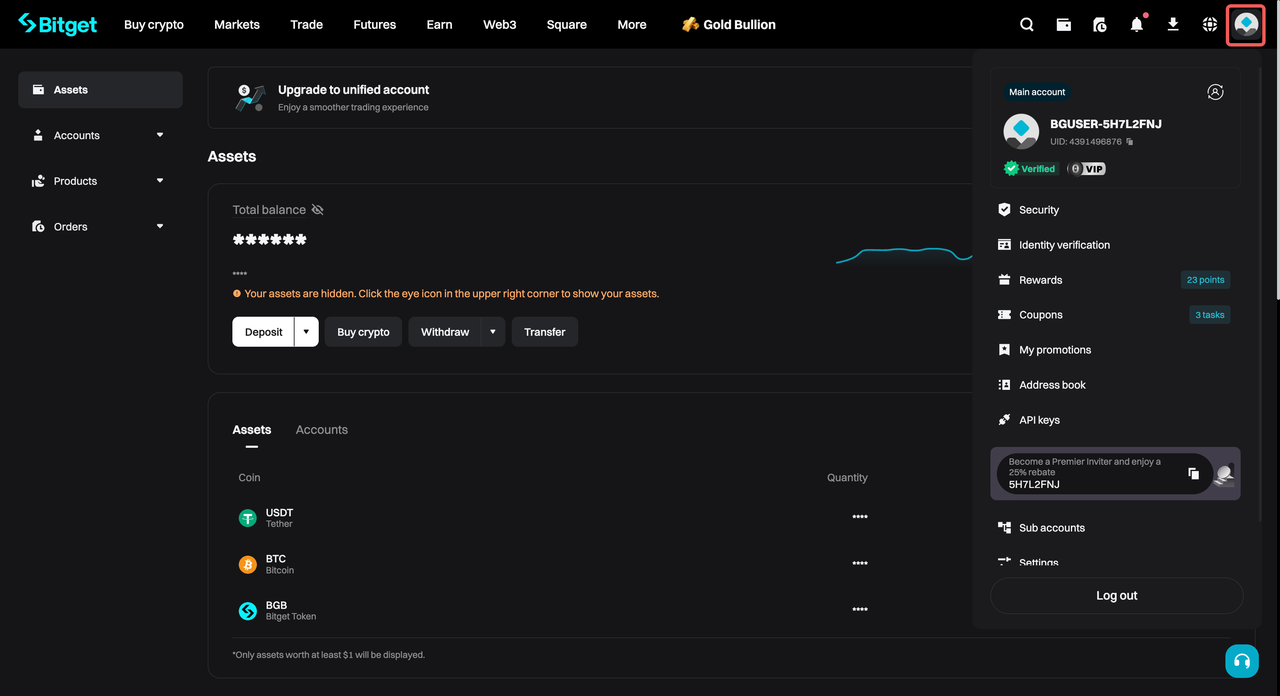
Task: Click the Buy crypto button below balance
Action: 363,332
